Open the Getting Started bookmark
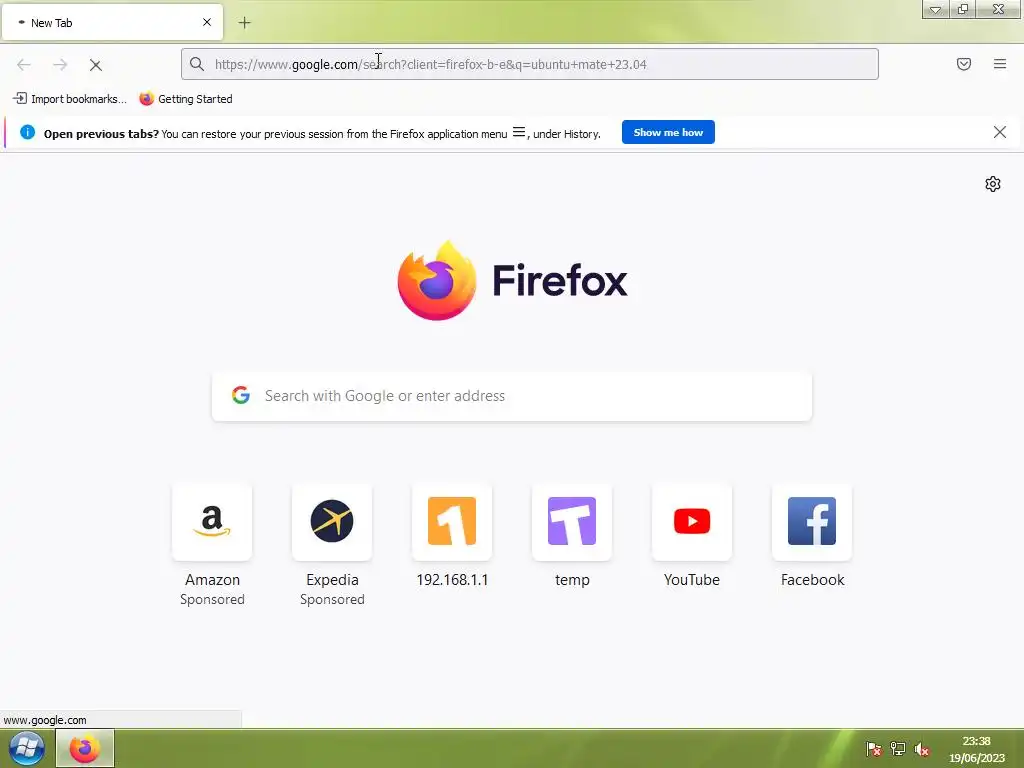Viewport: 1024px width, 768px height. click(x=186, y=99)
